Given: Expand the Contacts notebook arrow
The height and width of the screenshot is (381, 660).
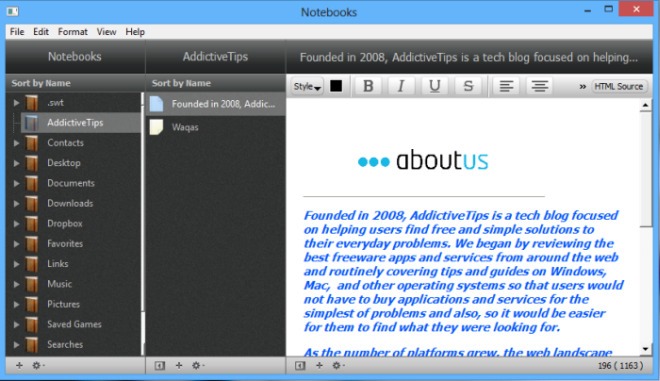Looking at the screenshot, I should pyautogui.click(x=16, y=143).
